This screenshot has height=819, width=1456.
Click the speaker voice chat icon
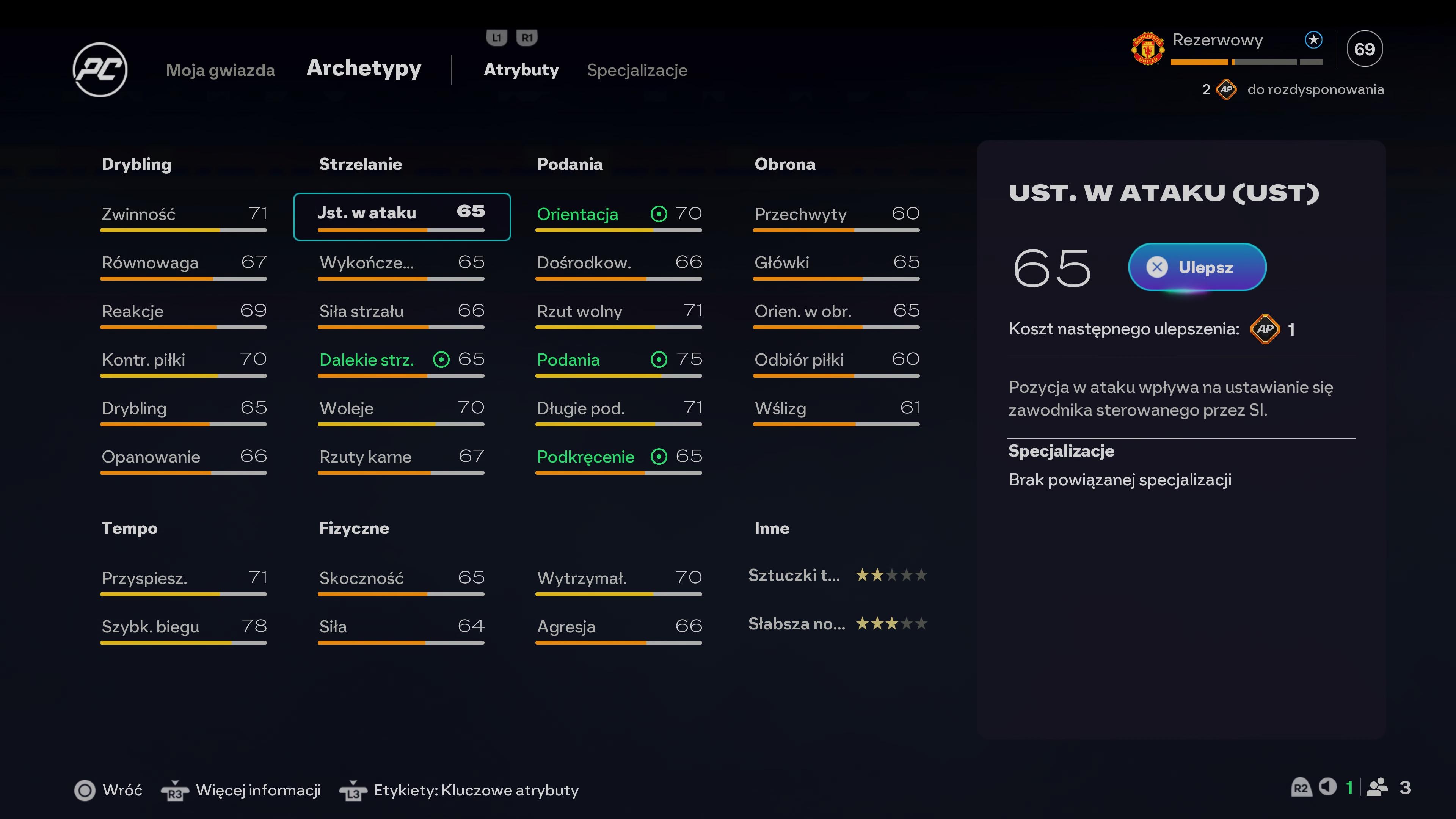click(1328, 787)
